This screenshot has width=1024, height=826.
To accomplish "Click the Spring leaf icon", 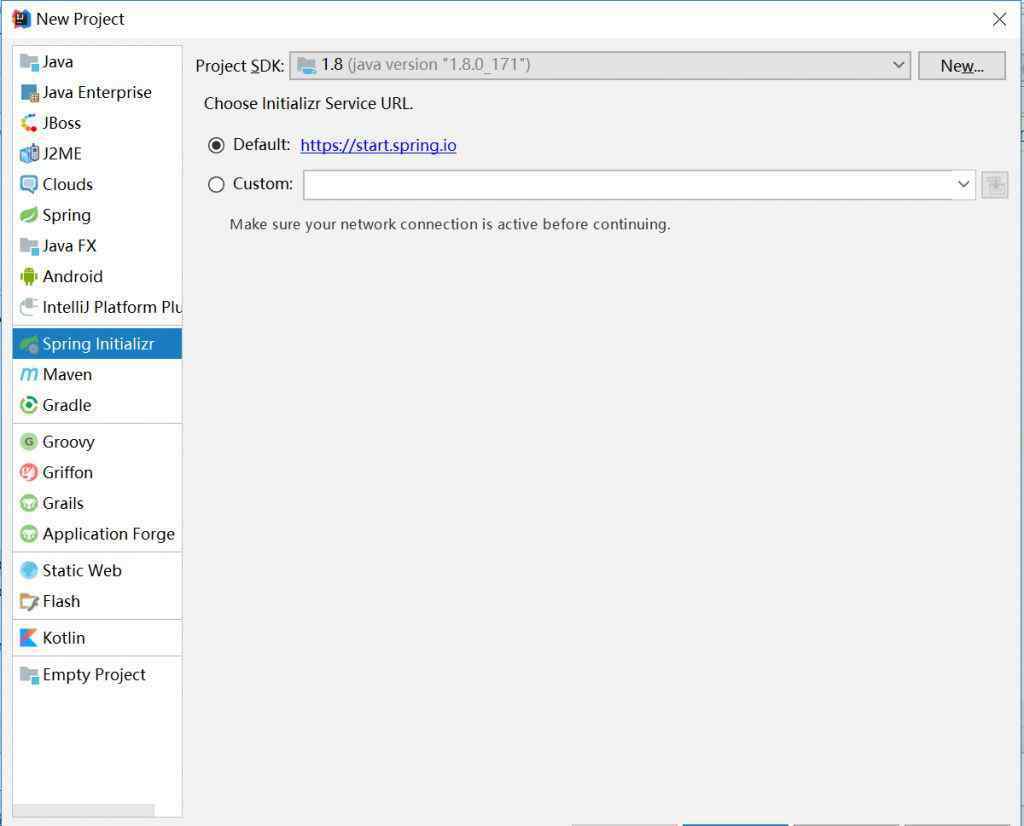I will (x=29, y=215).
